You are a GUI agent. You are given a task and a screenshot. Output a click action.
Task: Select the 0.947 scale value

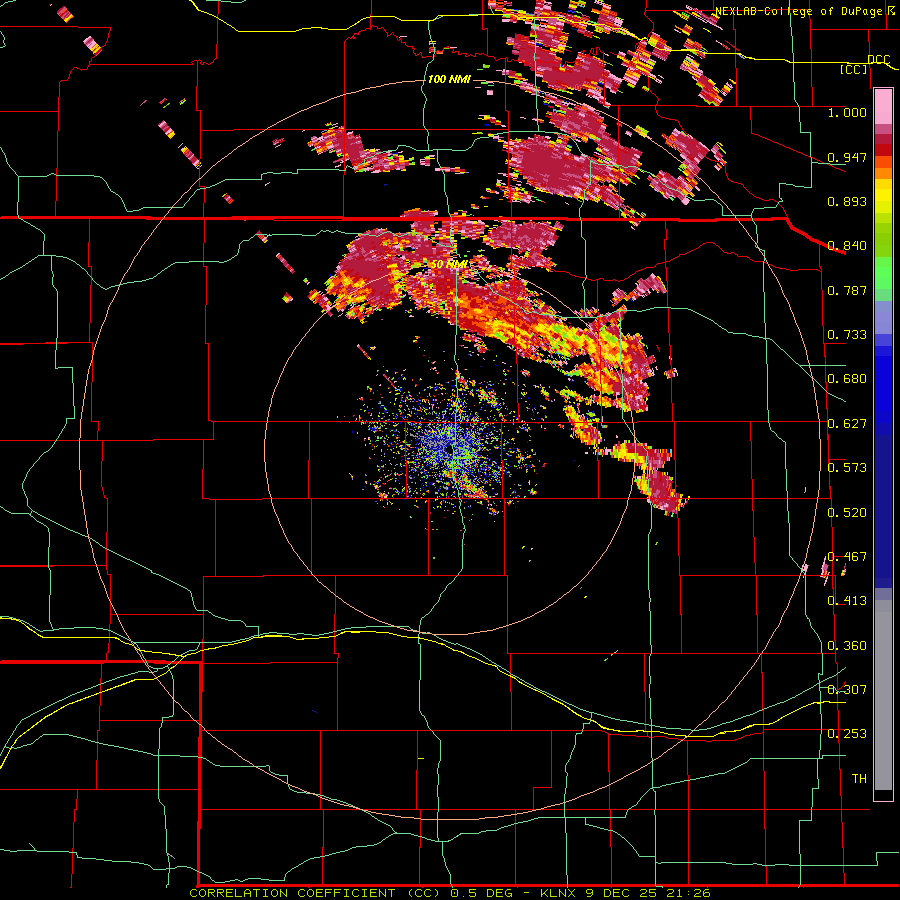click(x=847, y=157)
